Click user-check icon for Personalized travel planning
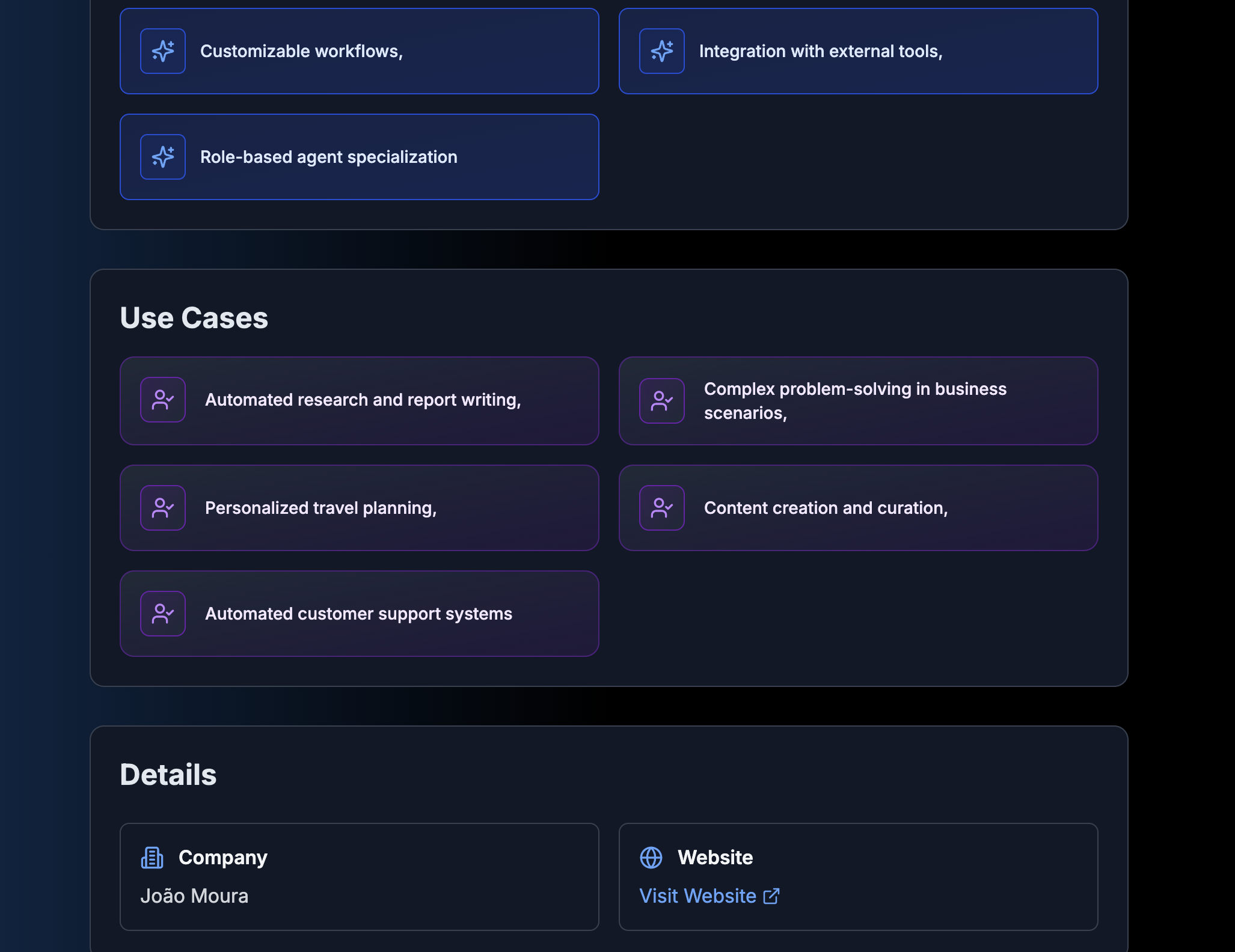The image size is (1235, 952). pyautogui.click(x=163, y=508)
